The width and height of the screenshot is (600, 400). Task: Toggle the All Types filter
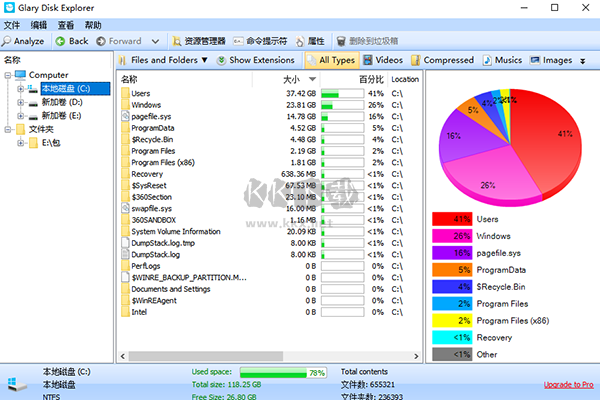329,60
